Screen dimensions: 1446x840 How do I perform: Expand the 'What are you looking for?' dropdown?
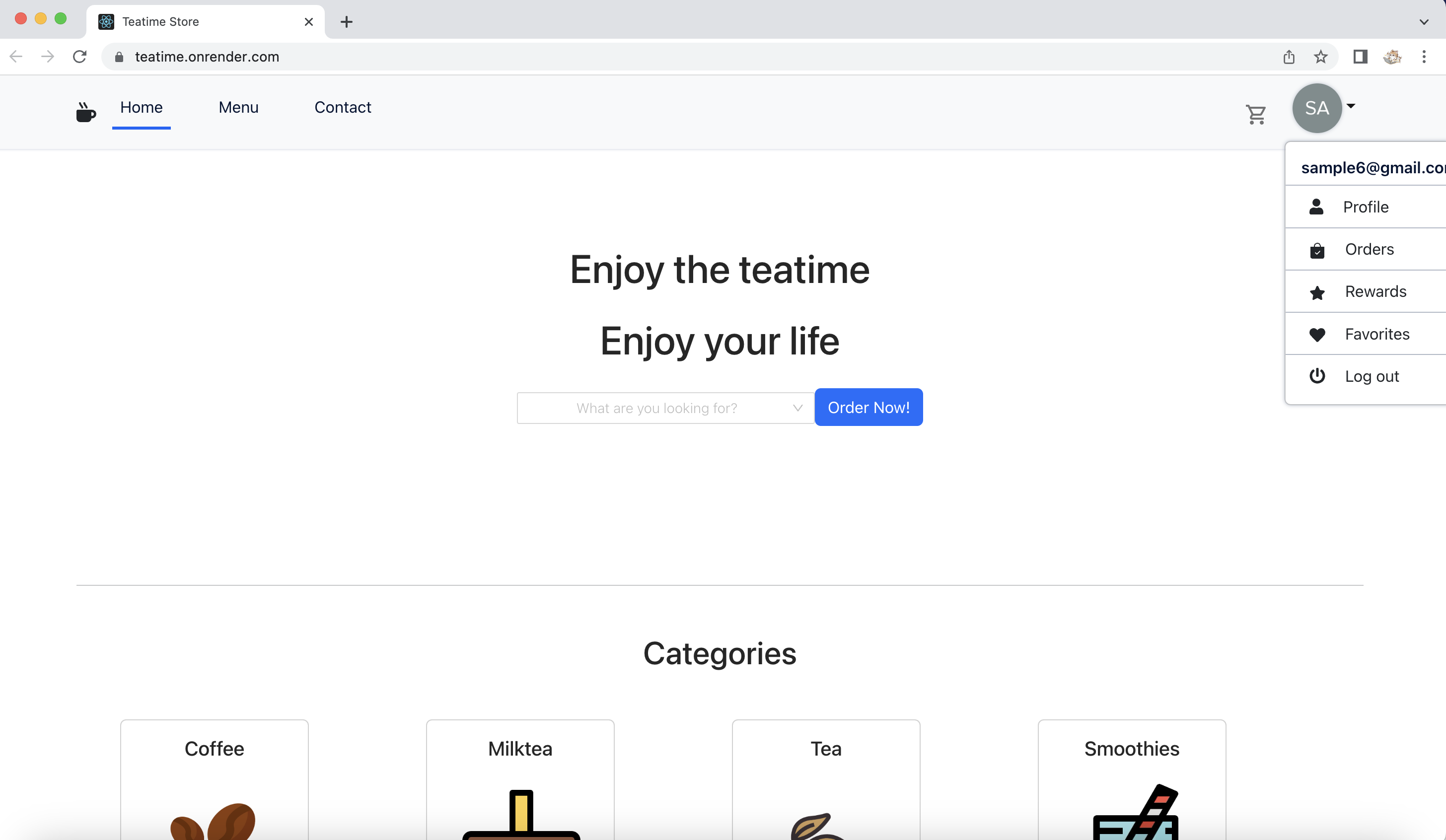797,408
